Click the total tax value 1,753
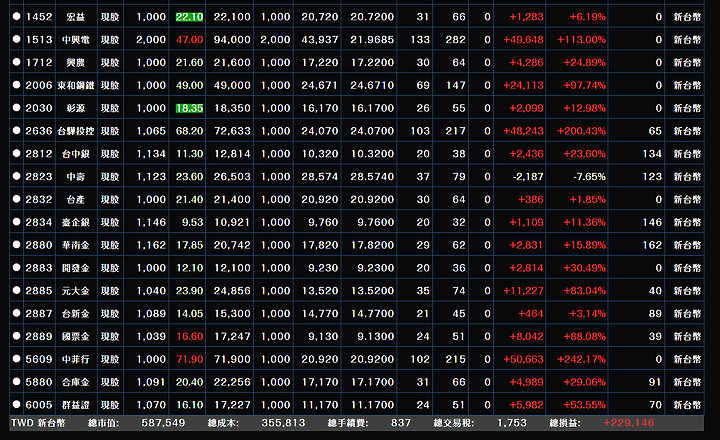The image size is (720, 440). click(512, 423)
